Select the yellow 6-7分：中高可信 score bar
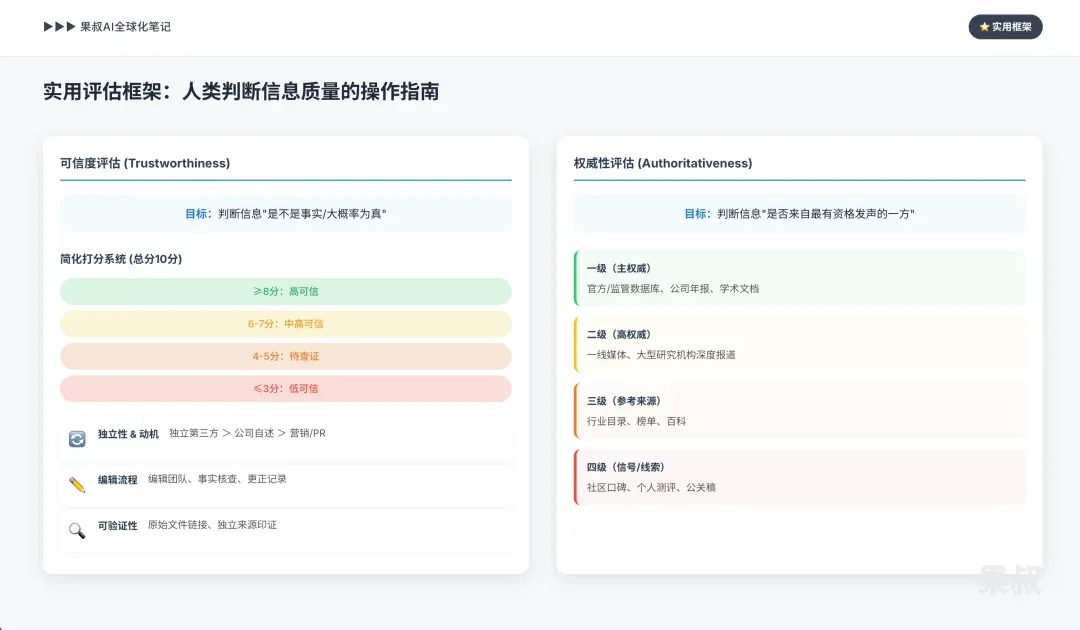 tap(285, 324)
